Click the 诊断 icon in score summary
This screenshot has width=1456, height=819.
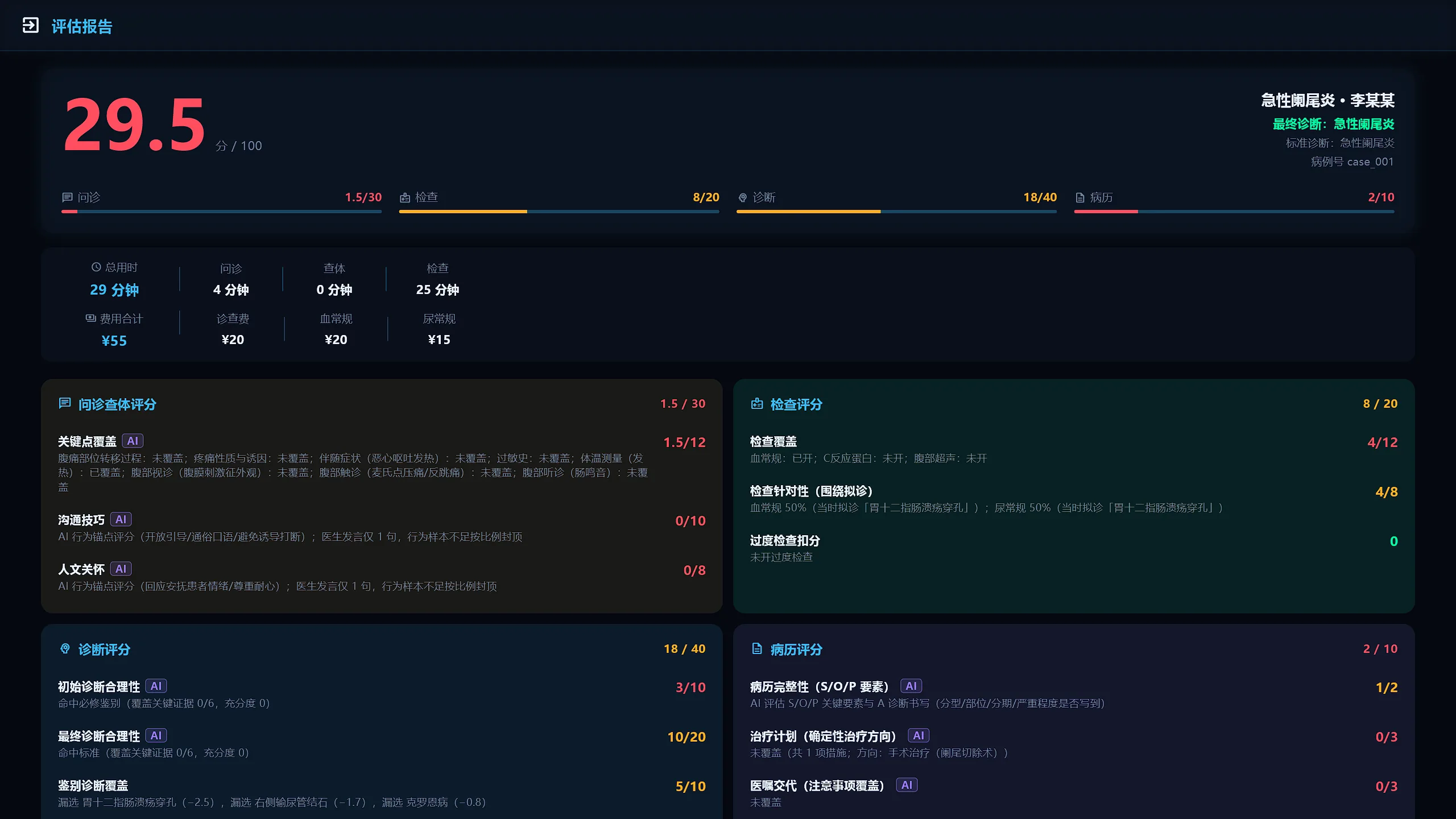tap(742, 197)
